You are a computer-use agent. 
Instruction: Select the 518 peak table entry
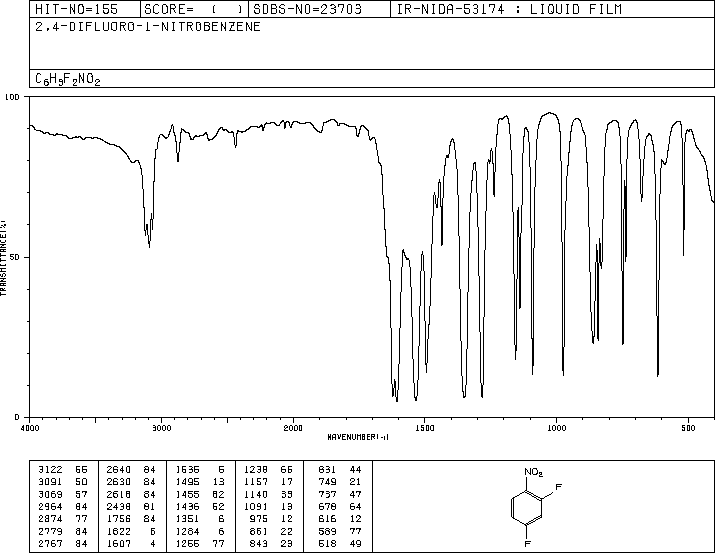click(x=340, y=543)
